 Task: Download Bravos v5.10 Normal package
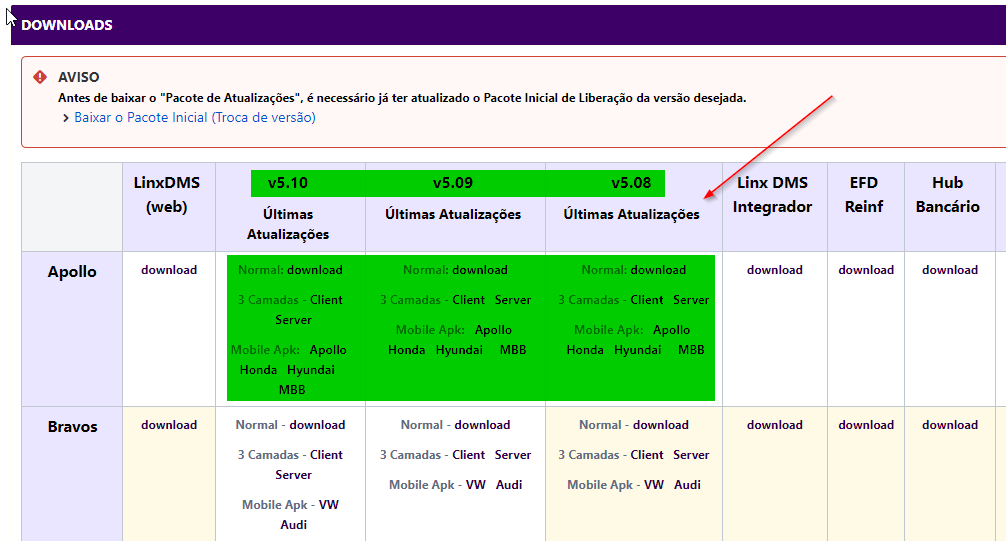[318, 425]
